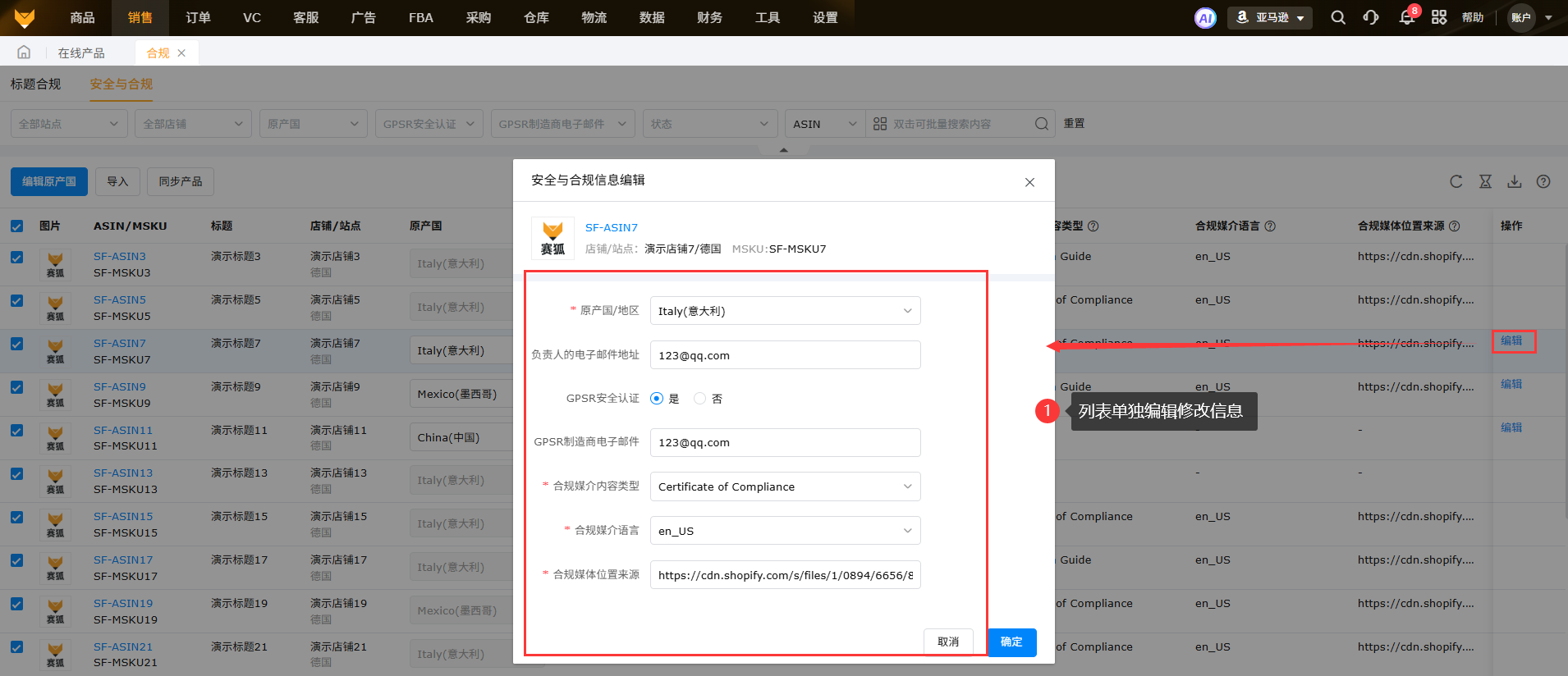The height and width of the screenshot is (676, 1568).
Task: Click the batch search grid icon
Action: pos(880,124)
